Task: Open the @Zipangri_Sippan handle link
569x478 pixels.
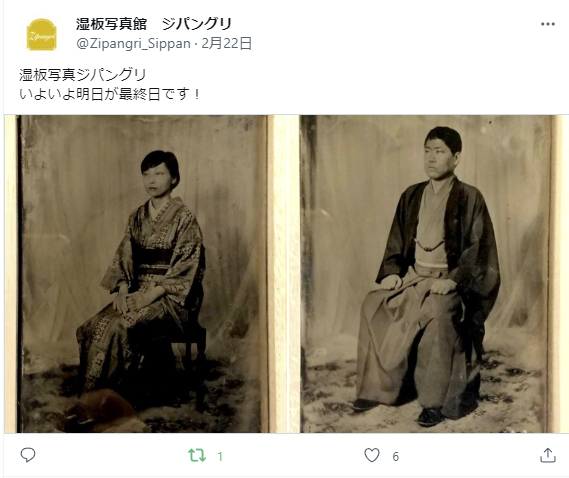Action: (133, 44)
